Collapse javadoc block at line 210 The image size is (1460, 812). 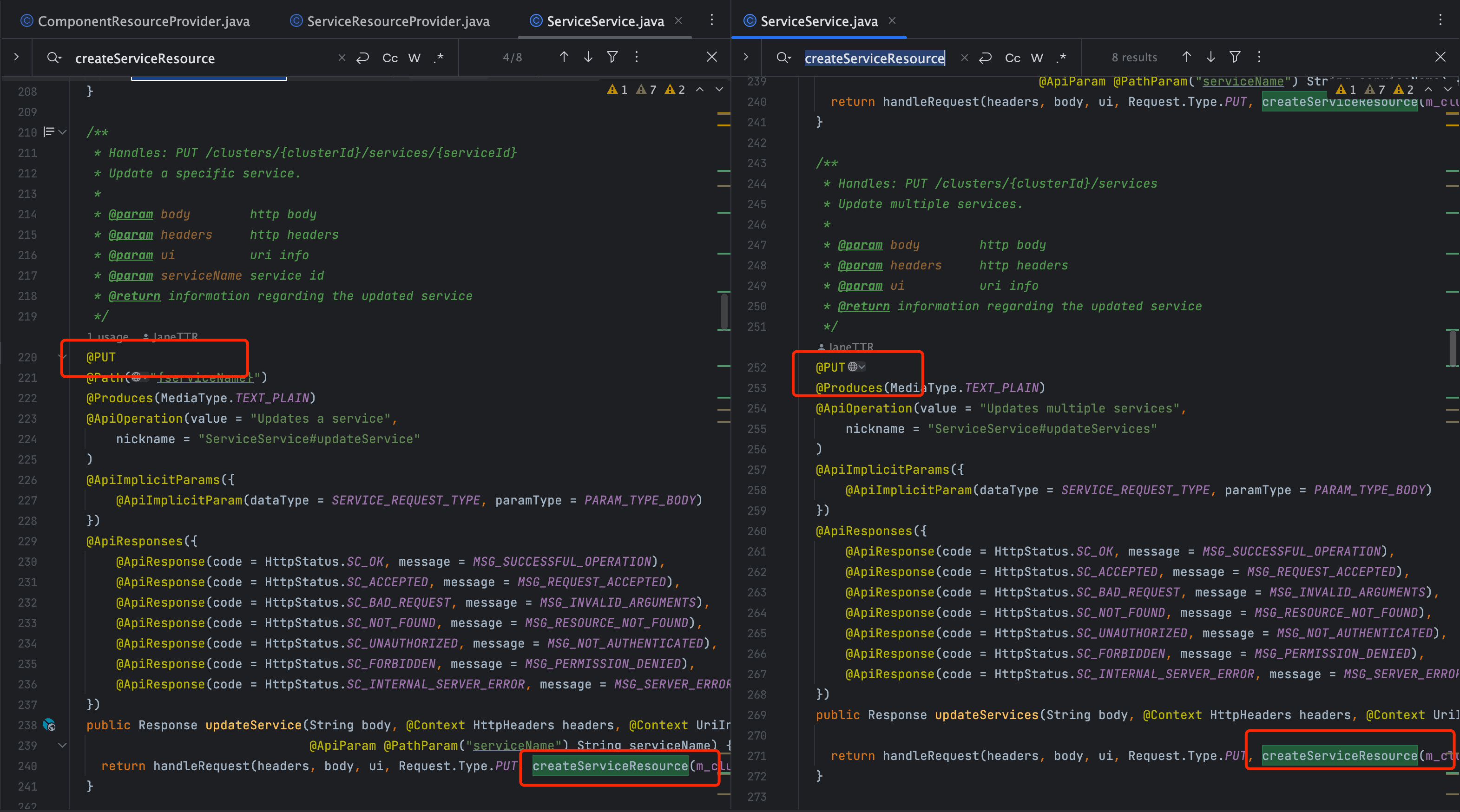(x=63, y=132)
